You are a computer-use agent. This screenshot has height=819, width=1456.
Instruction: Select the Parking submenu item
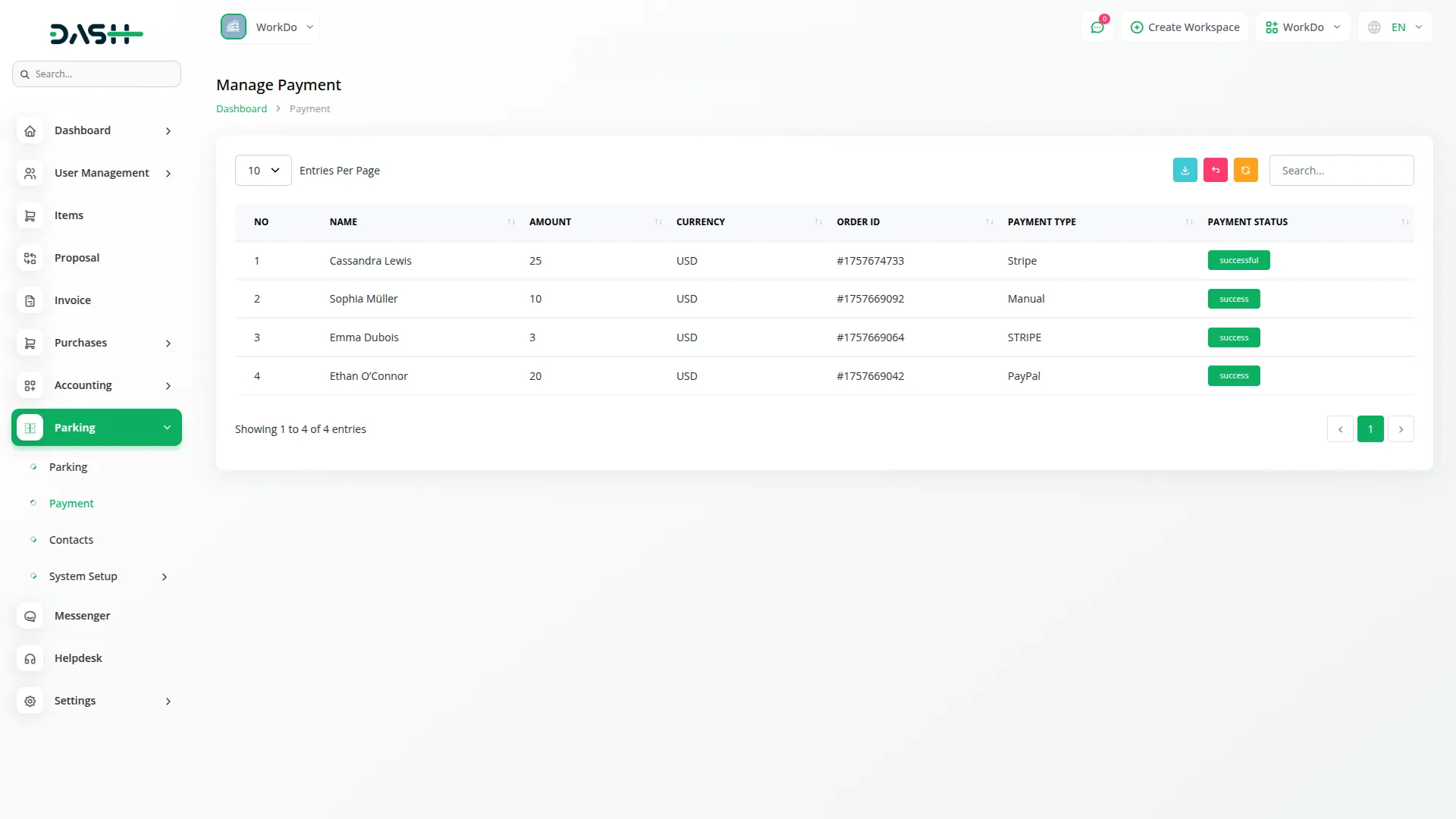pyautogui.click(x=68, y=467)
